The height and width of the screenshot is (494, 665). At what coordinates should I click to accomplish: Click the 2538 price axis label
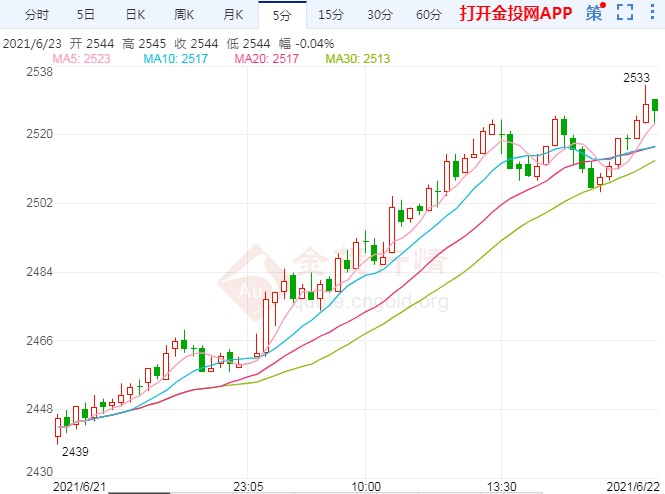pyautogui.click(x=39, y=72)
